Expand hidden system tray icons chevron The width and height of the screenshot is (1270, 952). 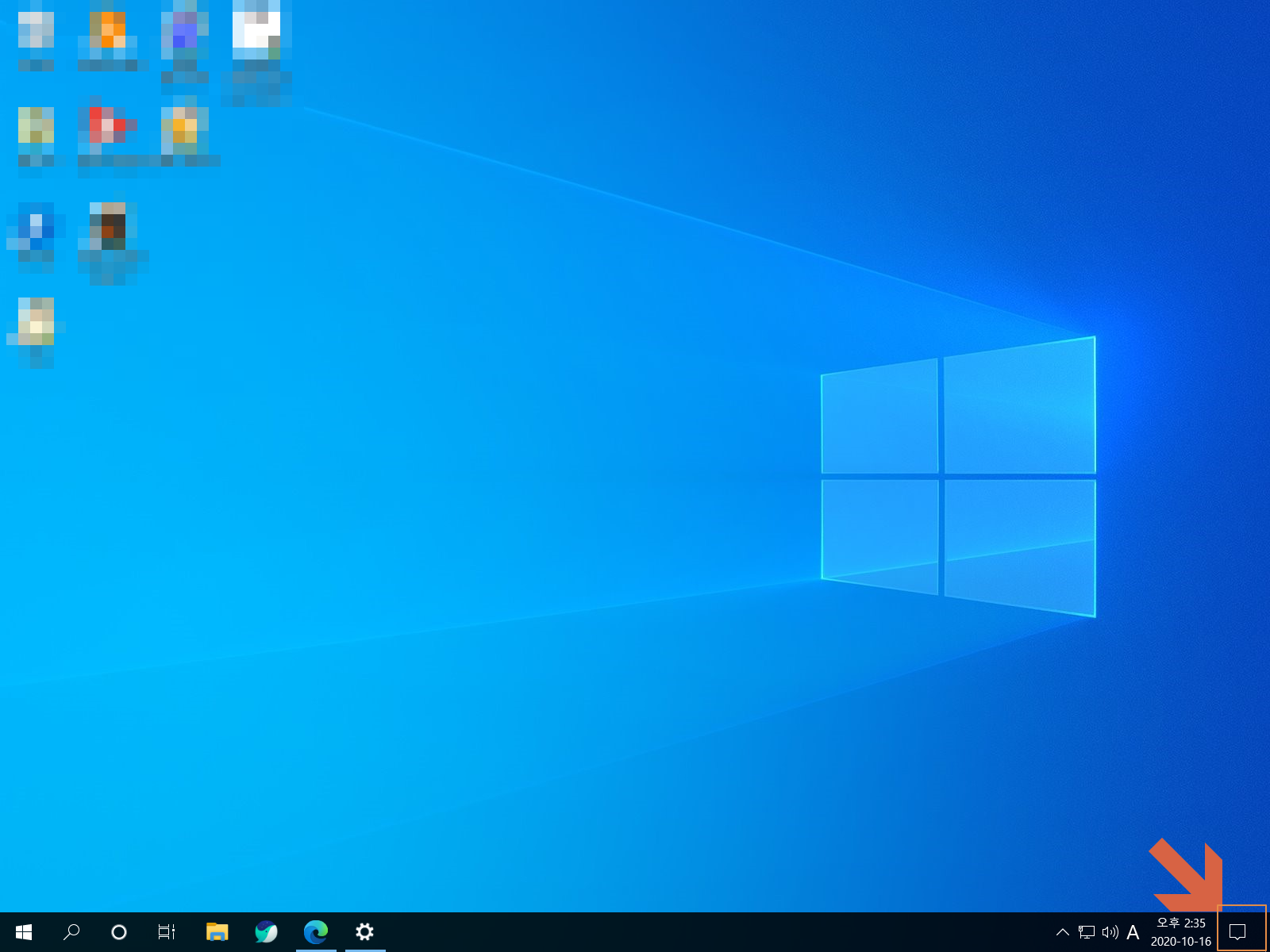coord(1063,932)
